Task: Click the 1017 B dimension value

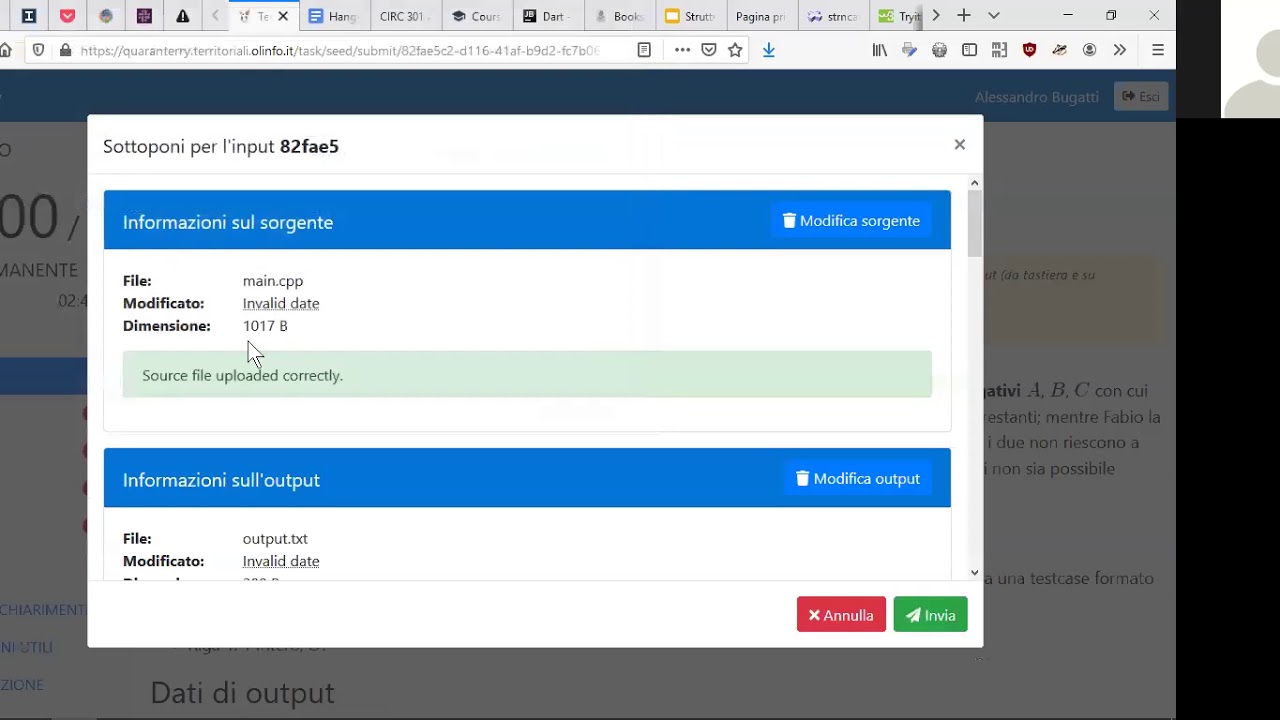Action: click(x=265, y=326)
